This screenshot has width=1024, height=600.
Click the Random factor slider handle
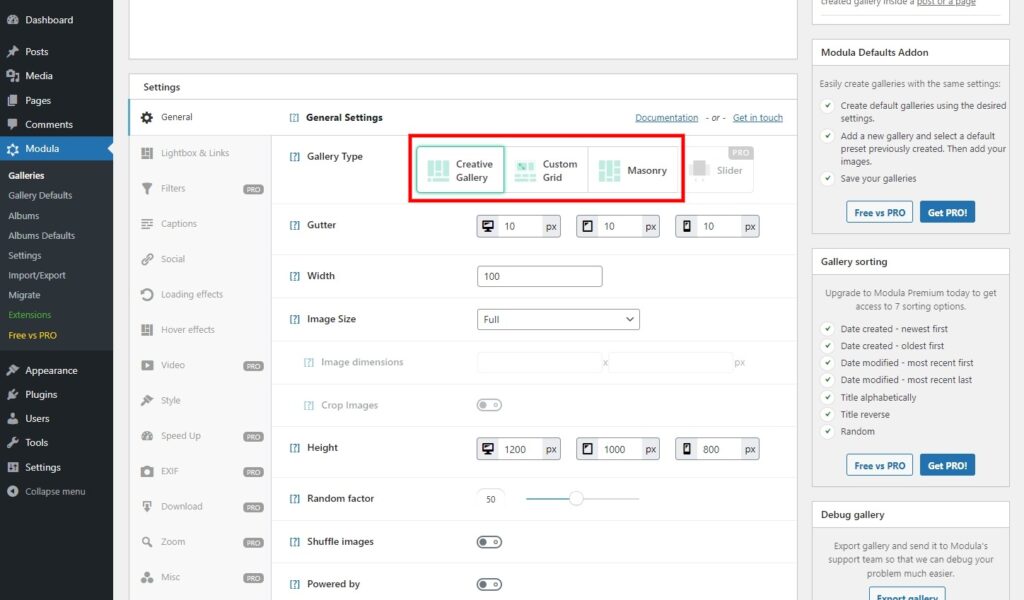[576, 498]
